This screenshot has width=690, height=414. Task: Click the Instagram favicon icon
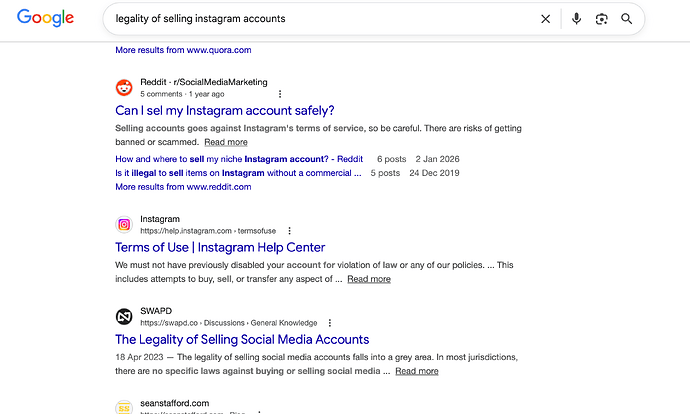(x=124, y=224)
